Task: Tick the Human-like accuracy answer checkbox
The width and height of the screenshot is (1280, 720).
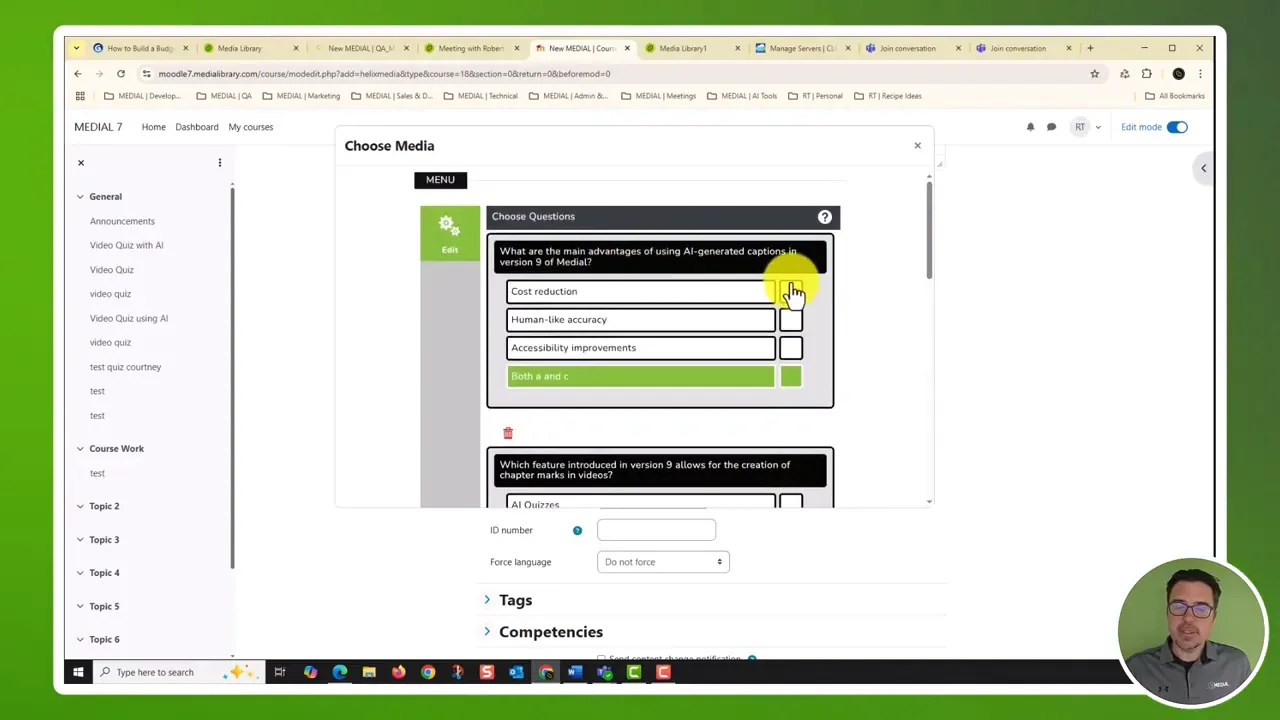Action: (x=791, y=320)
